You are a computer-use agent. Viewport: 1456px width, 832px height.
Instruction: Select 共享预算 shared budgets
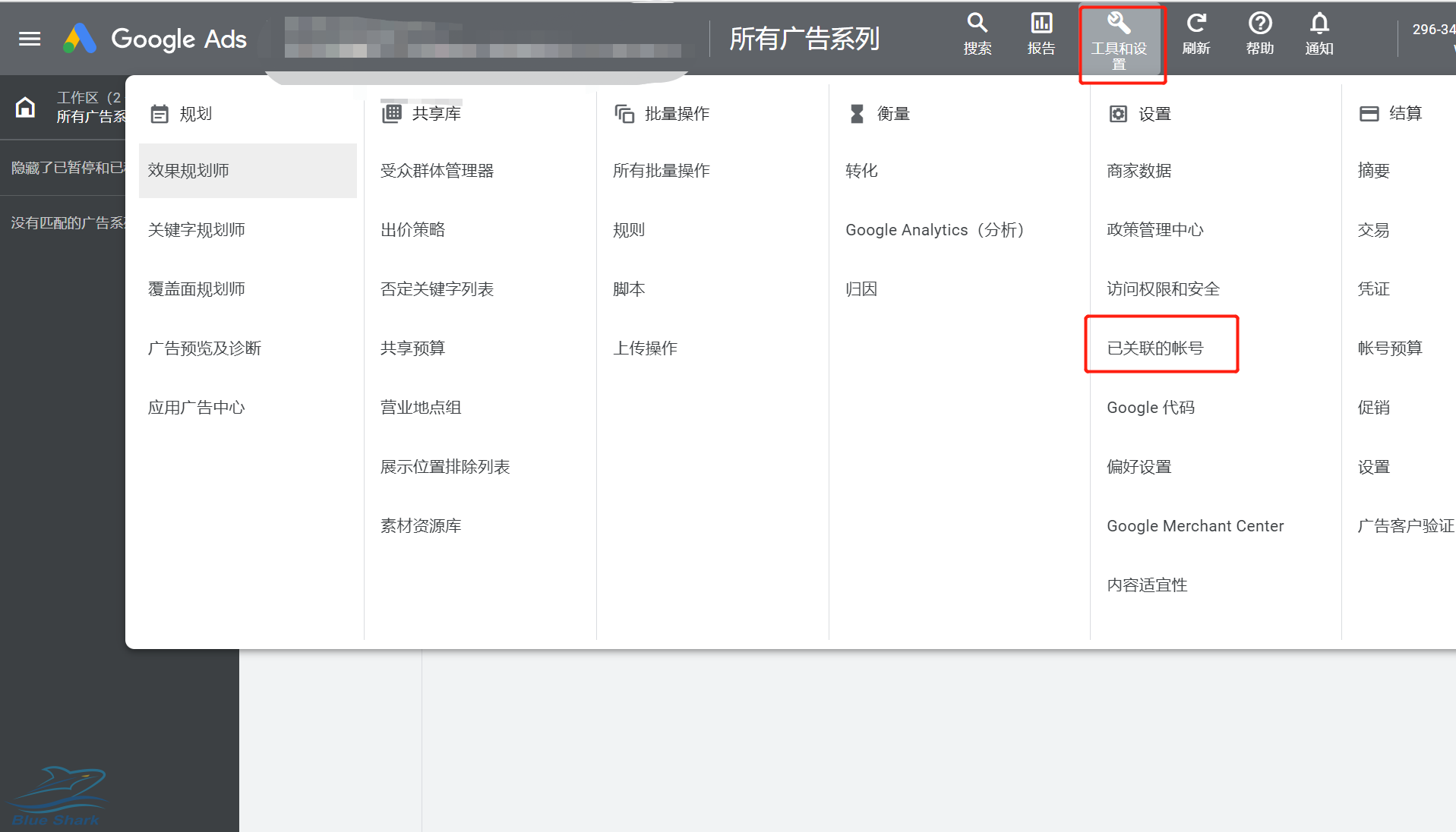[412, 348]
